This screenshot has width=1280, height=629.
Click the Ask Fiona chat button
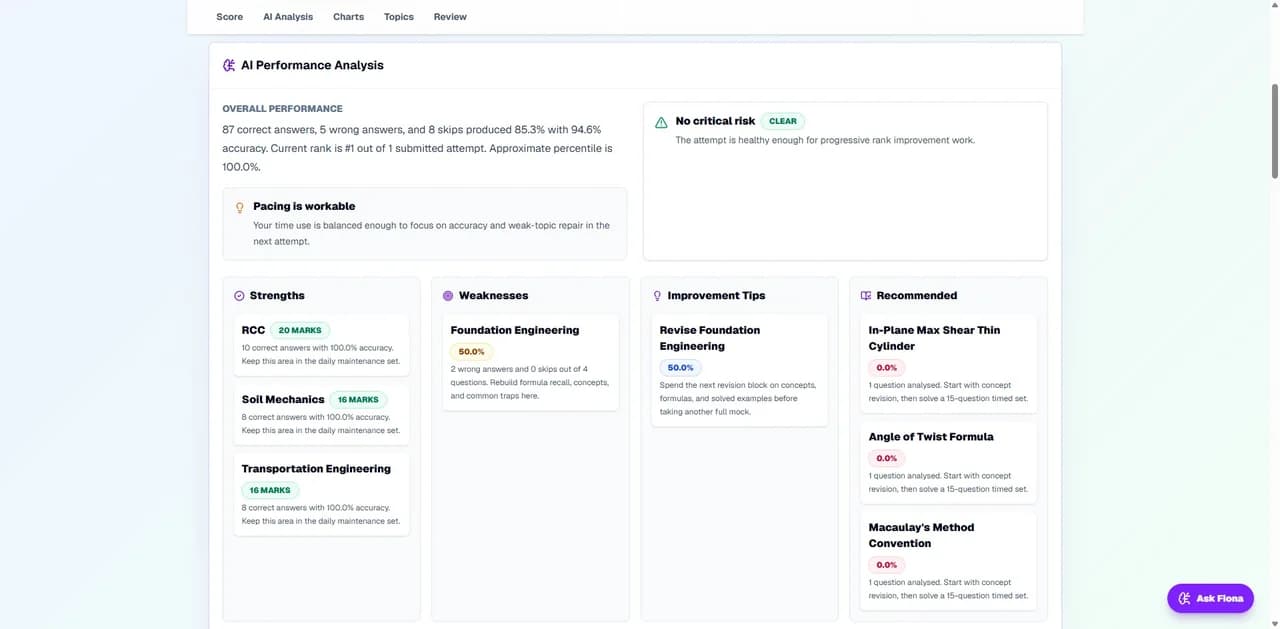pos(1210,598)
